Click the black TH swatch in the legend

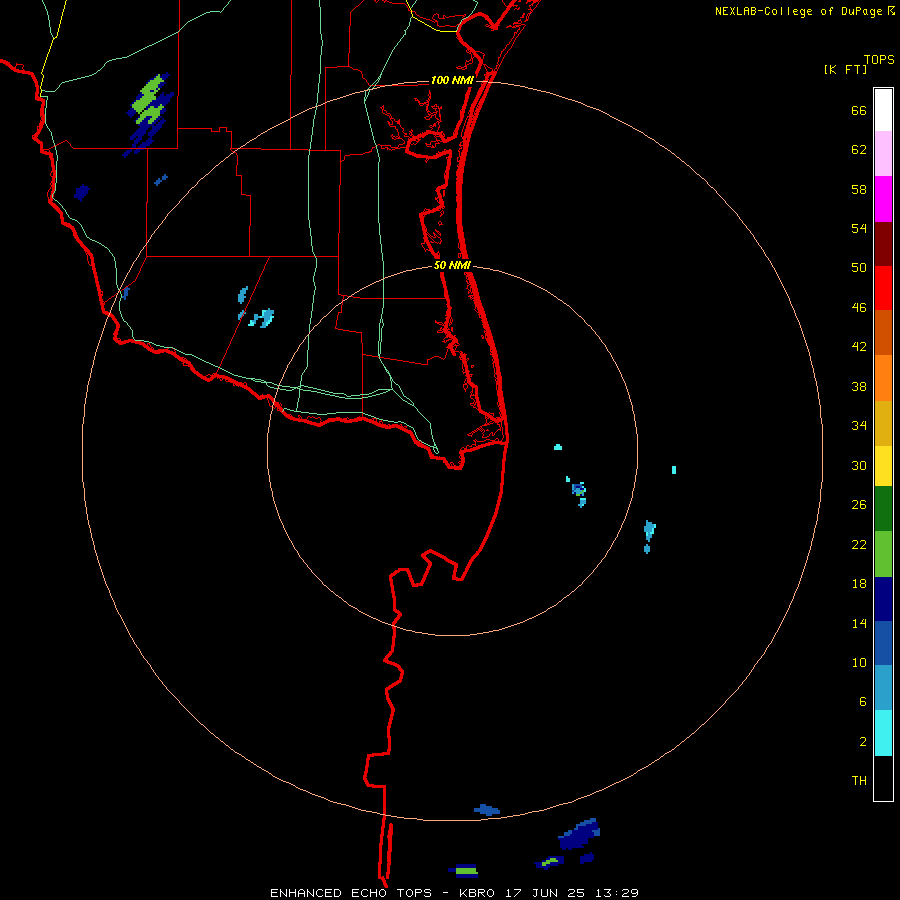883,778
